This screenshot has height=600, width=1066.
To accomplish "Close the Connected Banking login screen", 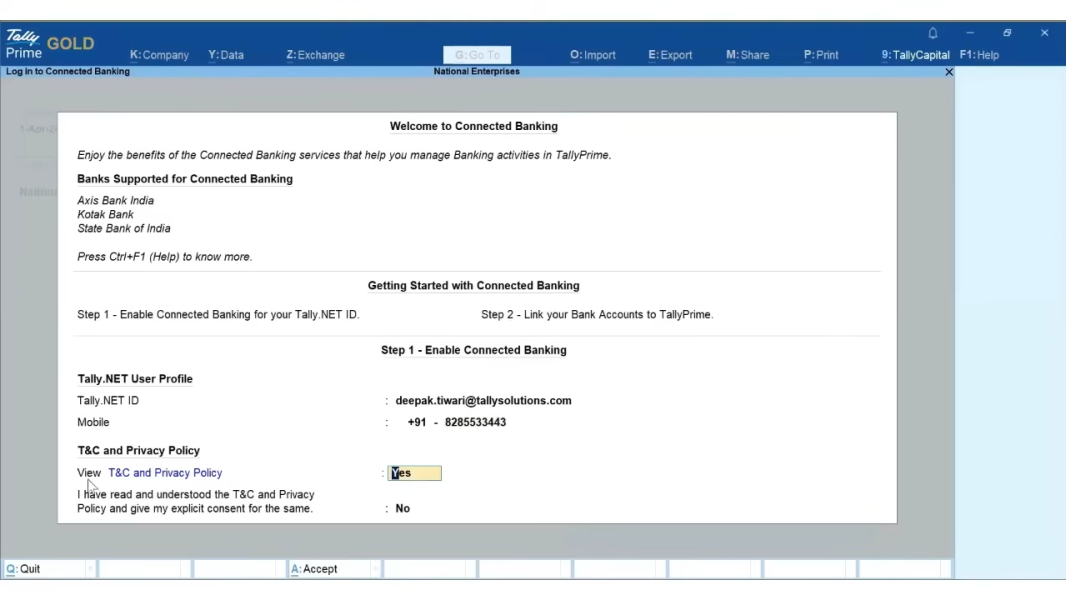I will click(949, 72).
